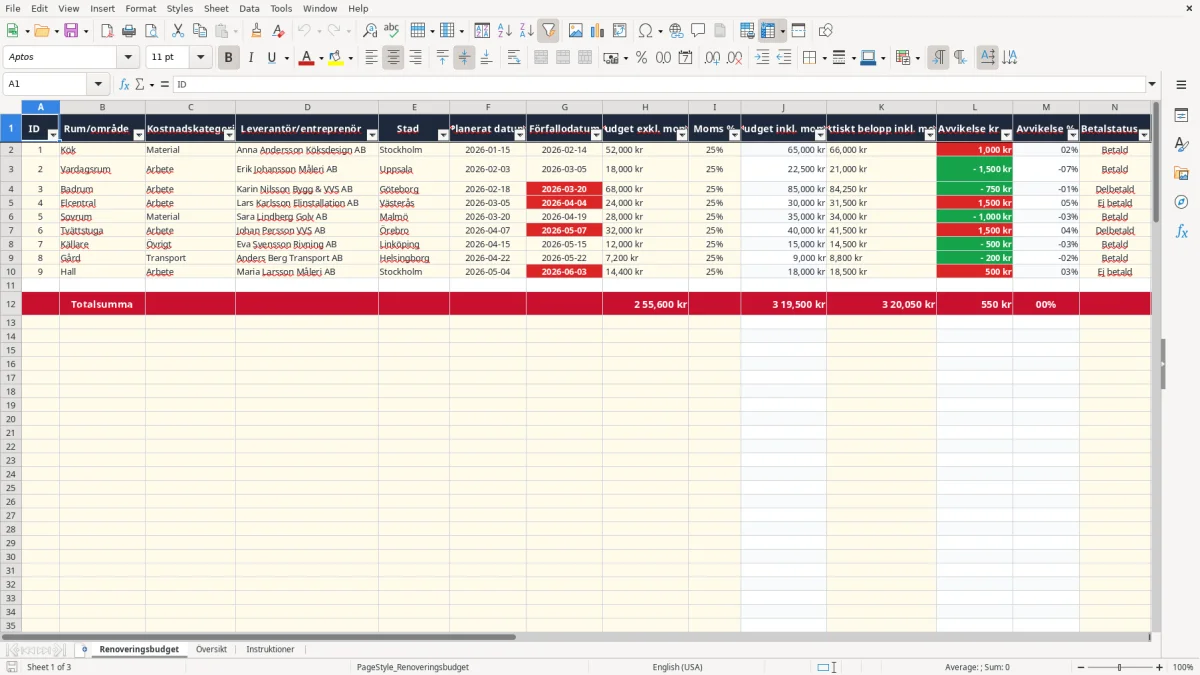The image size is (1200, 675).
Task: Open sidebar Properties panel icon
Action: (x=1181, y=116)
